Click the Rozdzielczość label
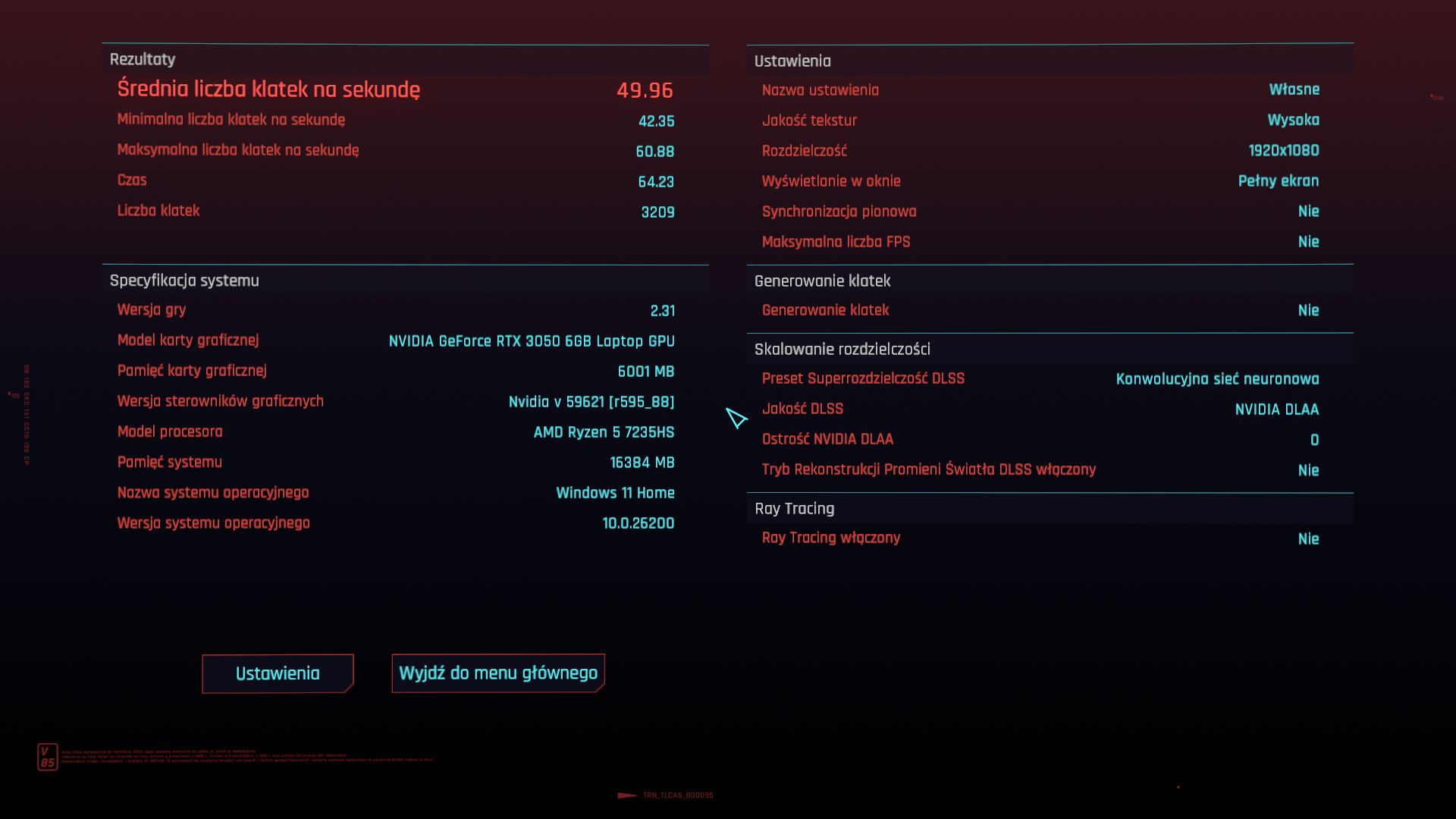1456x819 pixels. [x=804, y=151]
